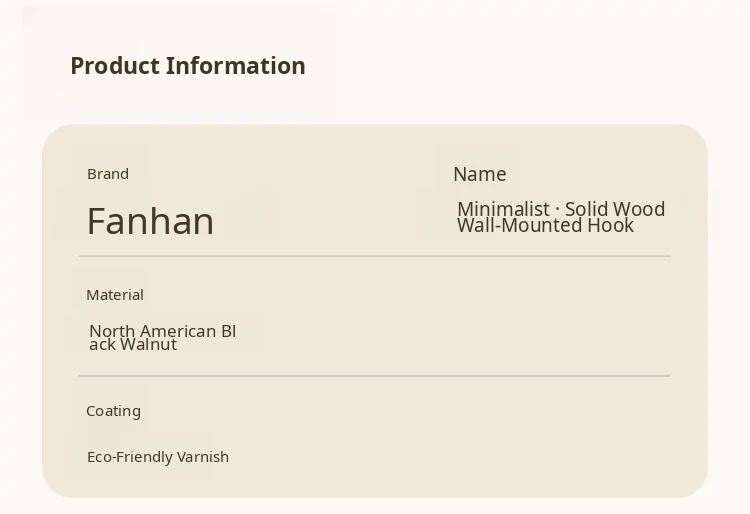Click the North American text line

tap(162, 331)
